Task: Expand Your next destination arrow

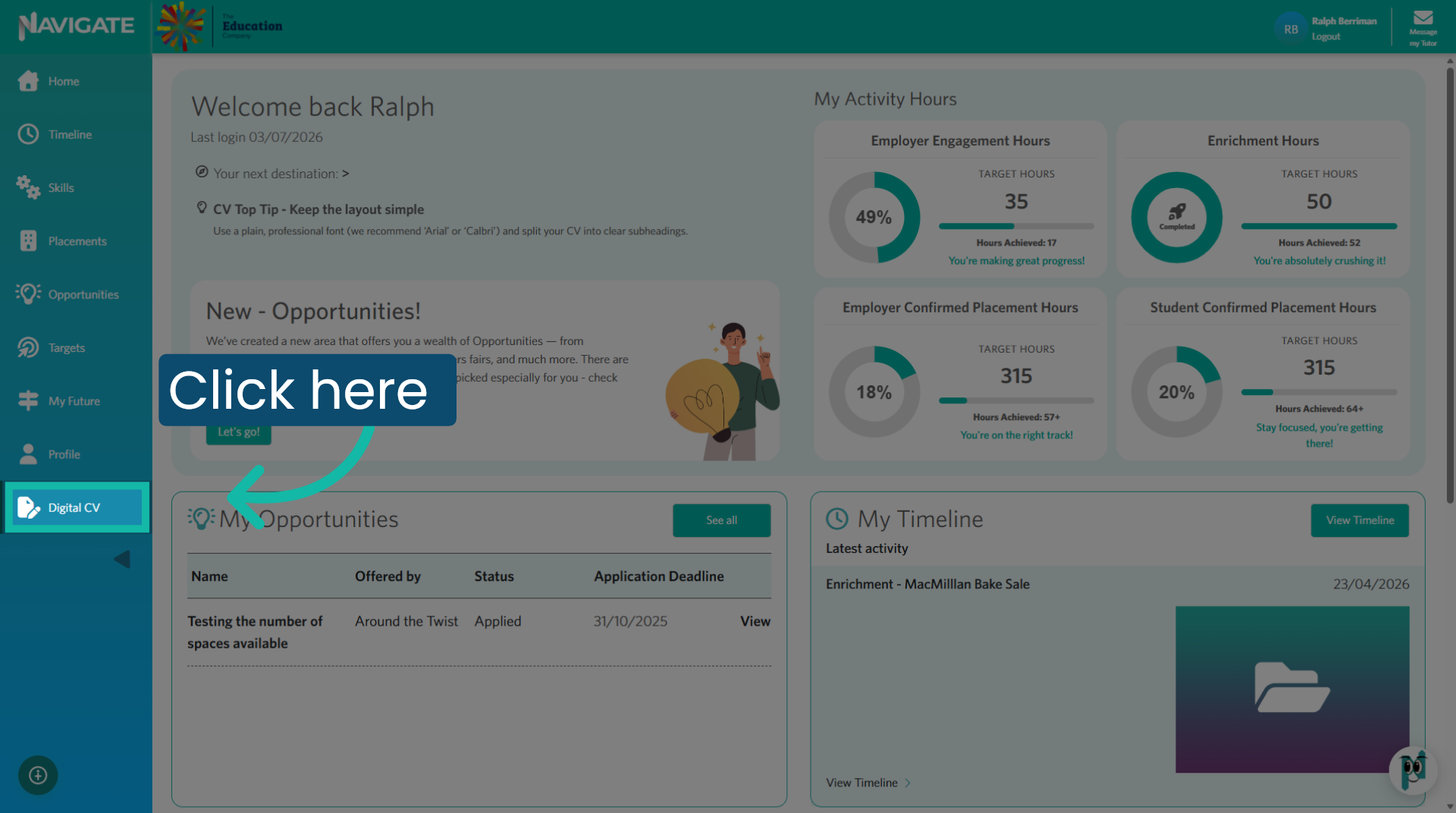Action: click(x=346, y=173)
